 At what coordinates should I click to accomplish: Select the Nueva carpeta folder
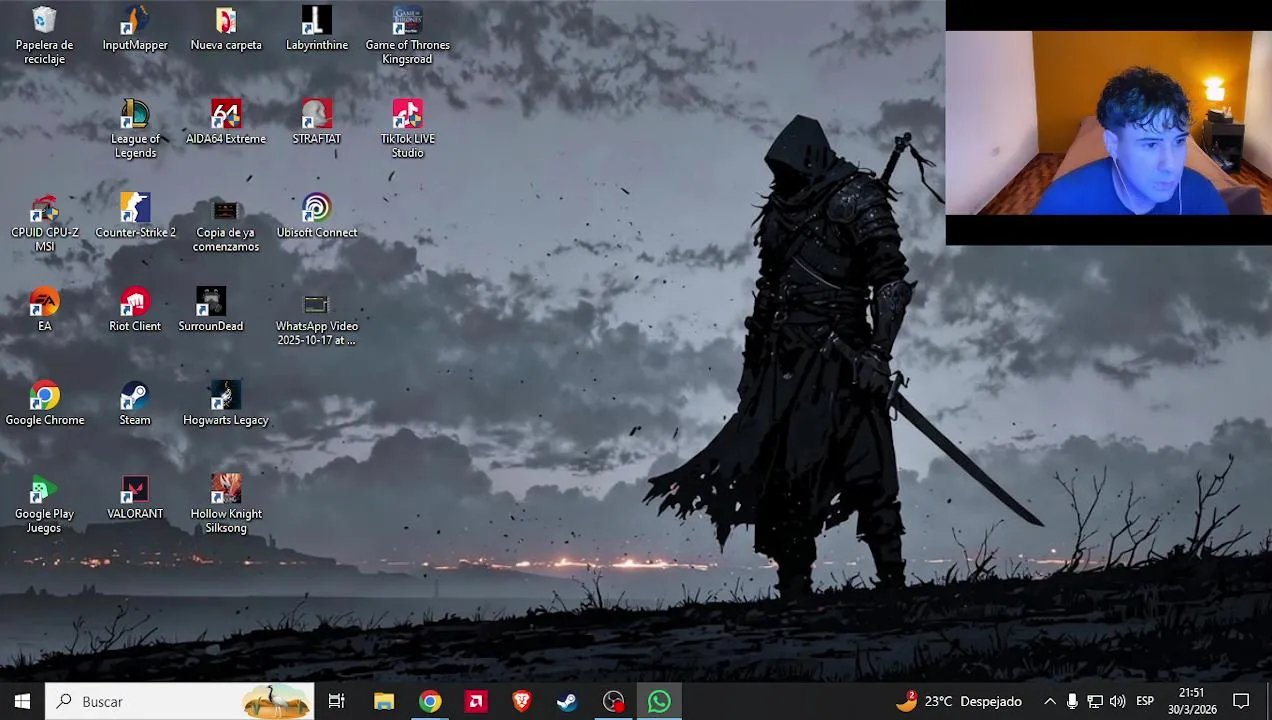226,29
